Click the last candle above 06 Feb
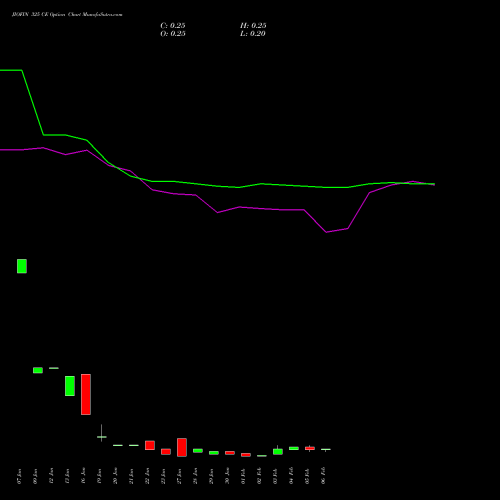The height and width of the screenshot is (500, 500). click(x=326, y=450)
